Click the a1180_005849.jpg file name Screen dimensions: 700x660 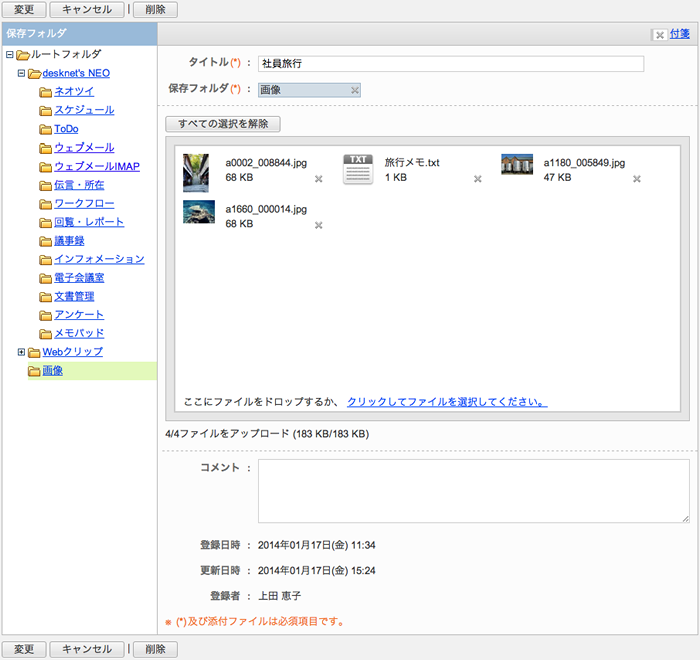coord(584,163)
